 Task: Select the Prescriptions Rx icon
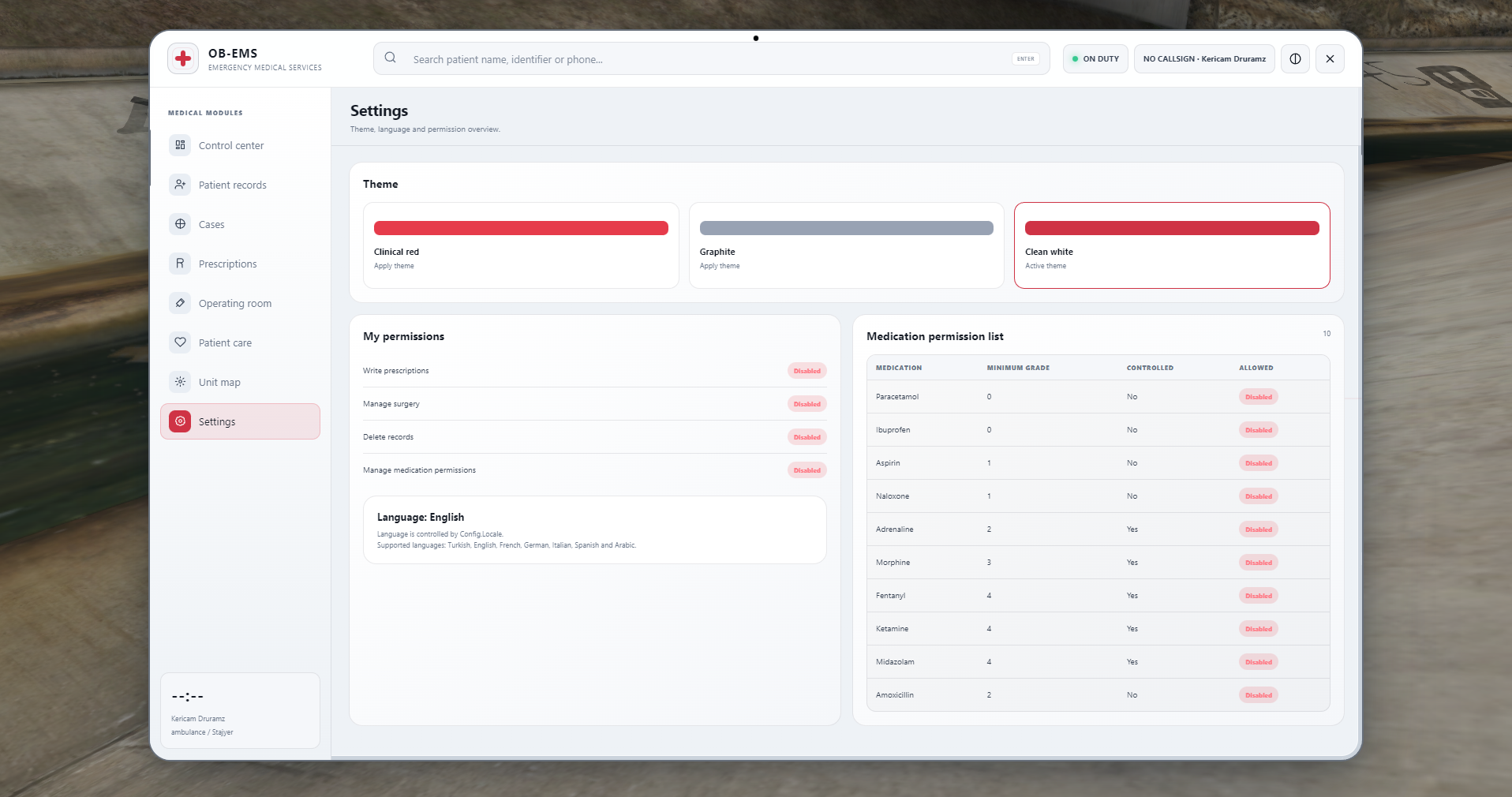pos(180,264)
